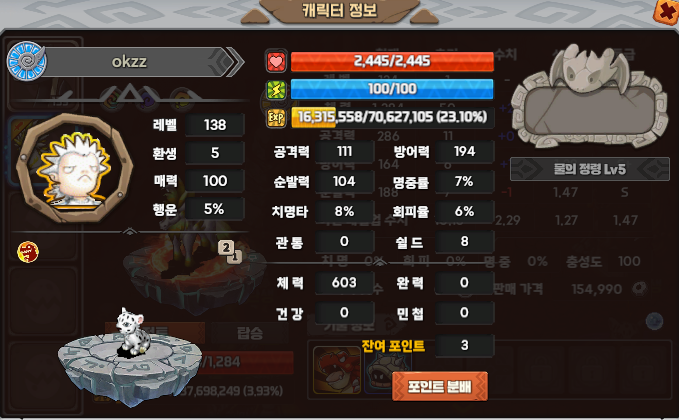Screen dimensions: 679x420
Task: Click the red heart HP icon
Action: 276,61
